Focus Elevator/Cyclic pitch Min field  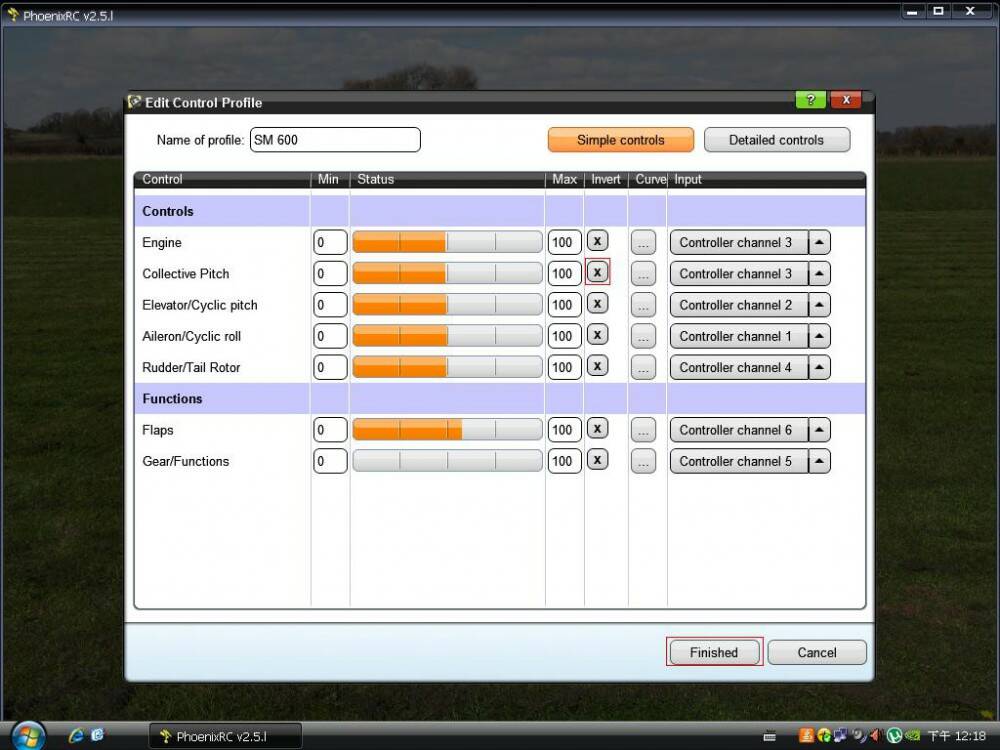(330, 305)
